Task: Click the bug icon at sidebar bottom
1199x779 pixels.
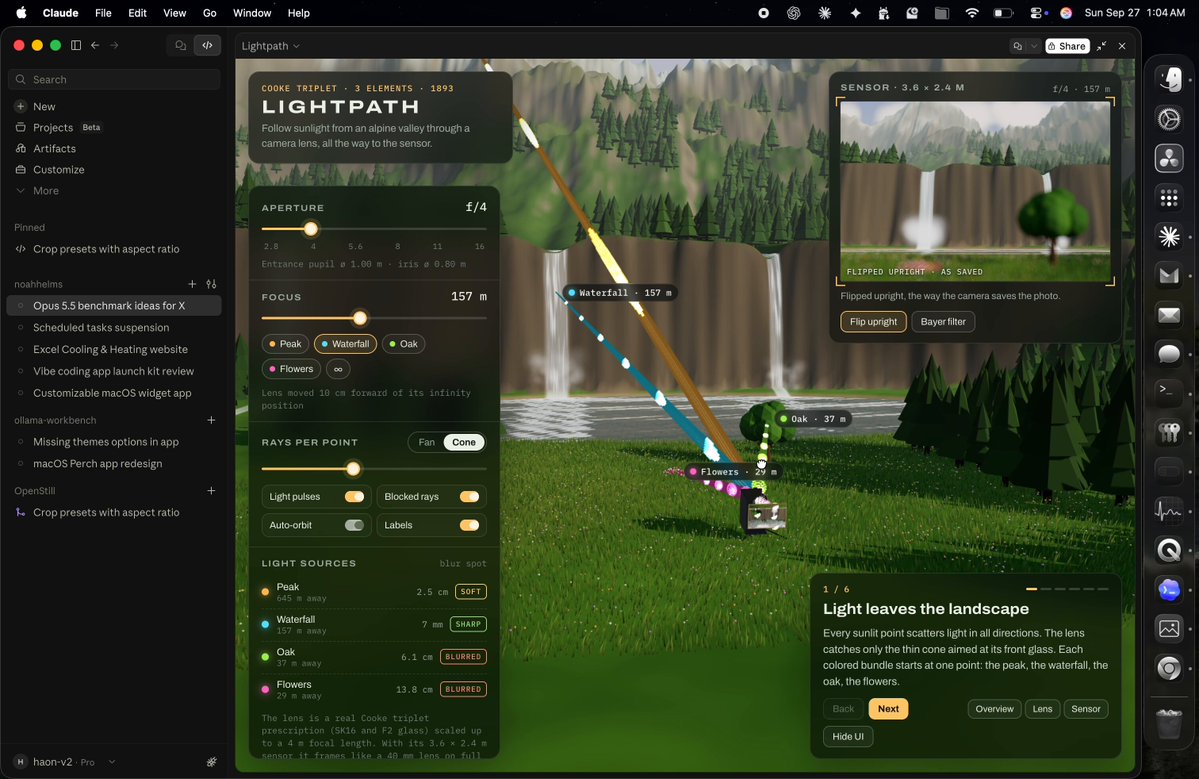Action: [x=211, y=761]
